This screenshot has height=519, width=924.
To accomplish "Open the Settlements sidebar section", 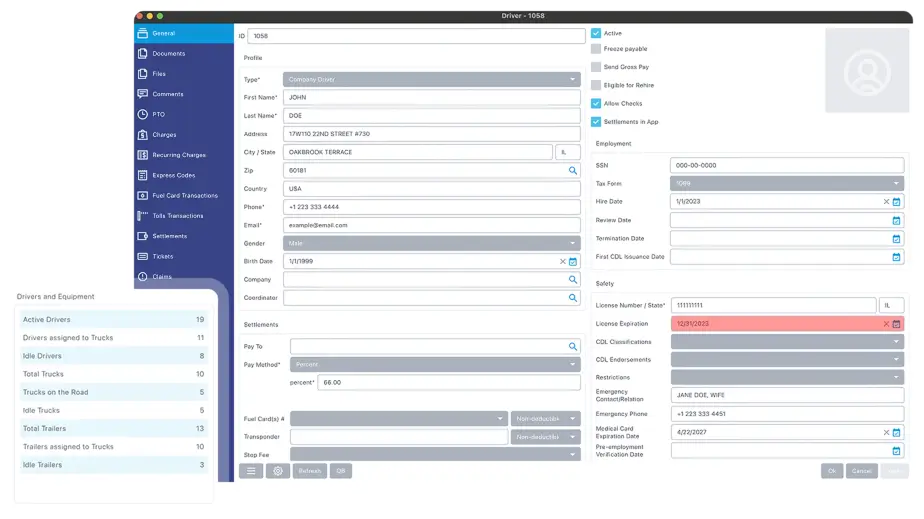I will 169,236.
